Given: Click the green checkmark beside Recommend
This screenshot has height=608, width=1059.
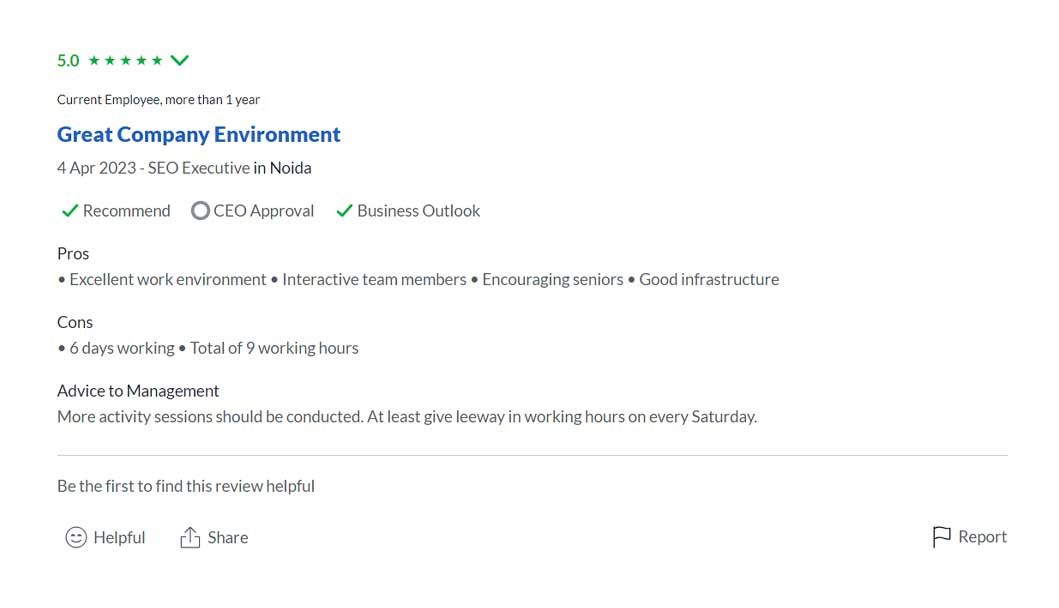Looking at the screenshot, I should (70, 211).
